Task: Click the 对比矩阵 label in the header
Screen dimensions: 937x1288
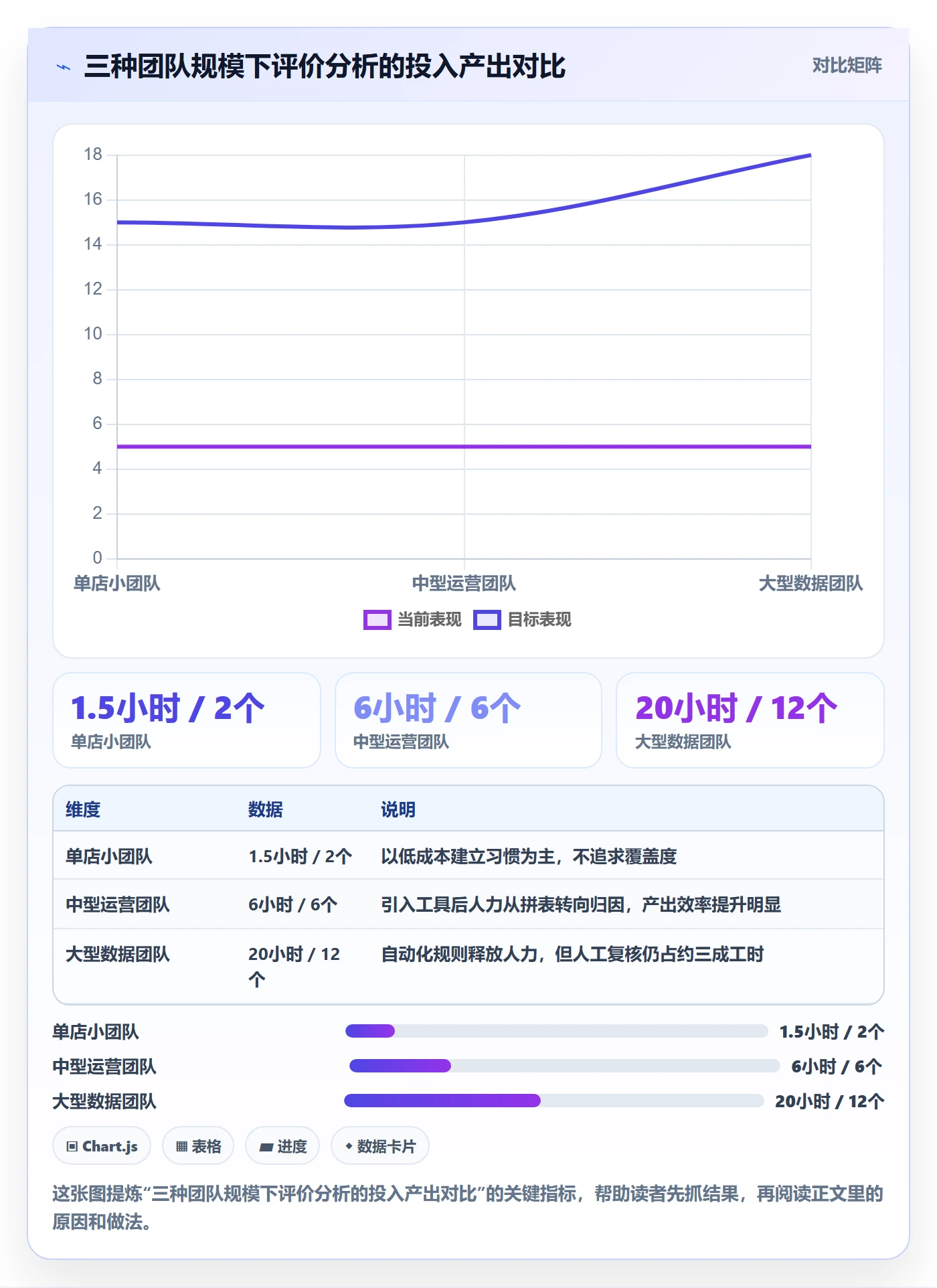Action: 847,66
